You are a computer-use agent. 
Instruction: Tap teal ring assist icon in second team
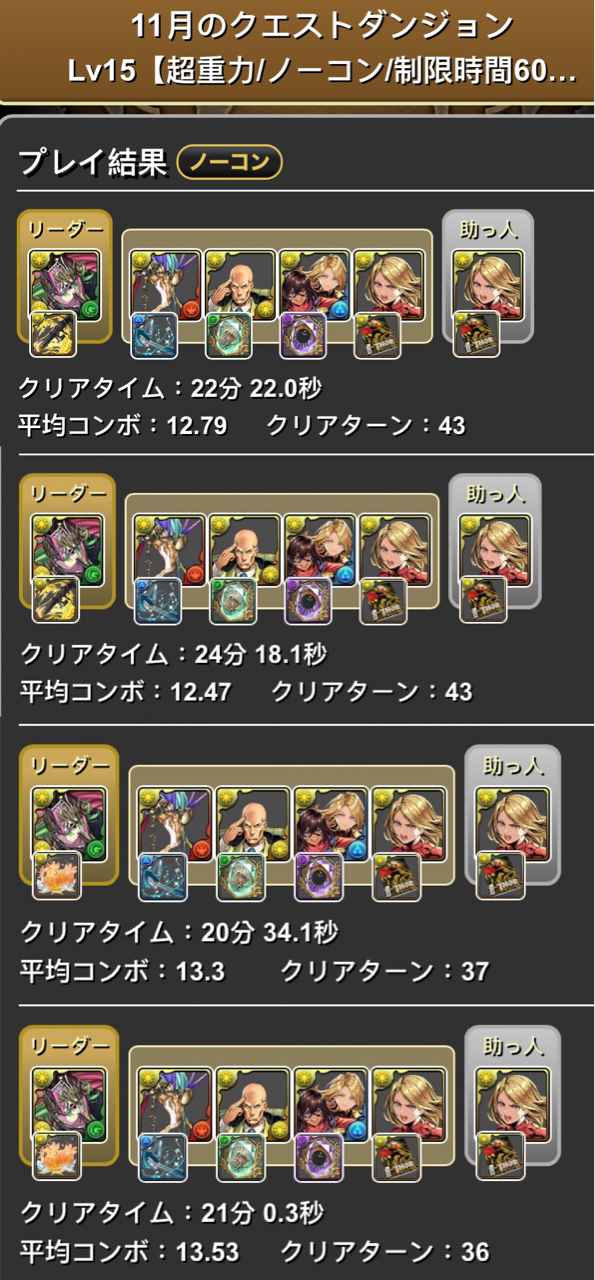point(234,601)
